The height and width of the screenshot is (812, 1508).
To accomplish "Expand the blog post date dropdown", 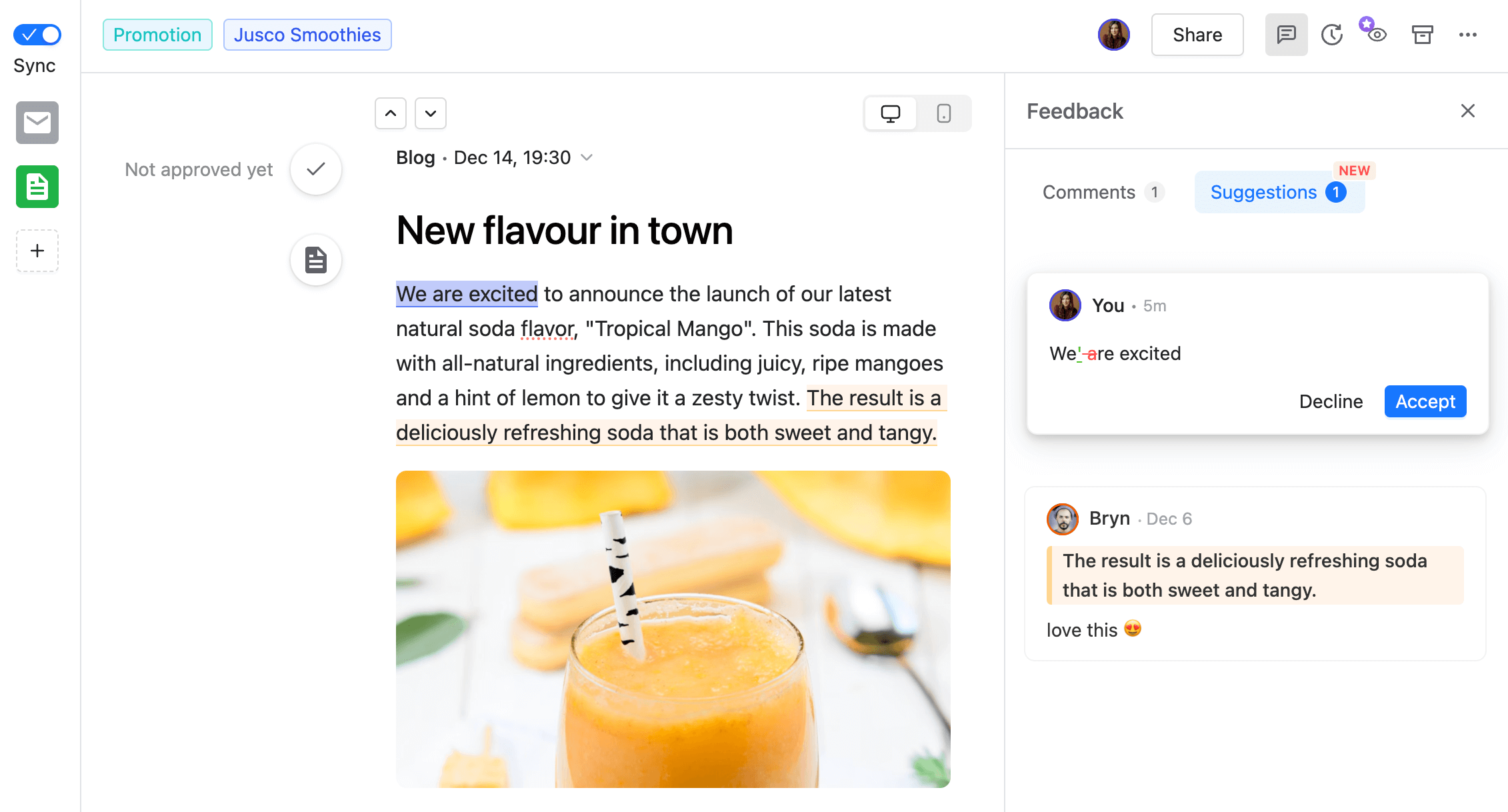I will (590, 157).
